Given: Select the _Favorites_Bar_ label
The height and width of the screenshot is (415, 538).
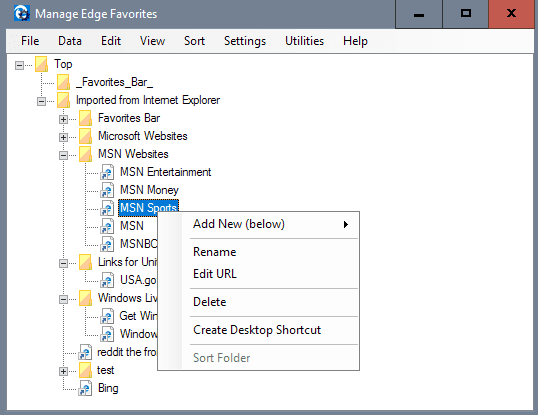Looking at the screenshot, I should point(114,82).
